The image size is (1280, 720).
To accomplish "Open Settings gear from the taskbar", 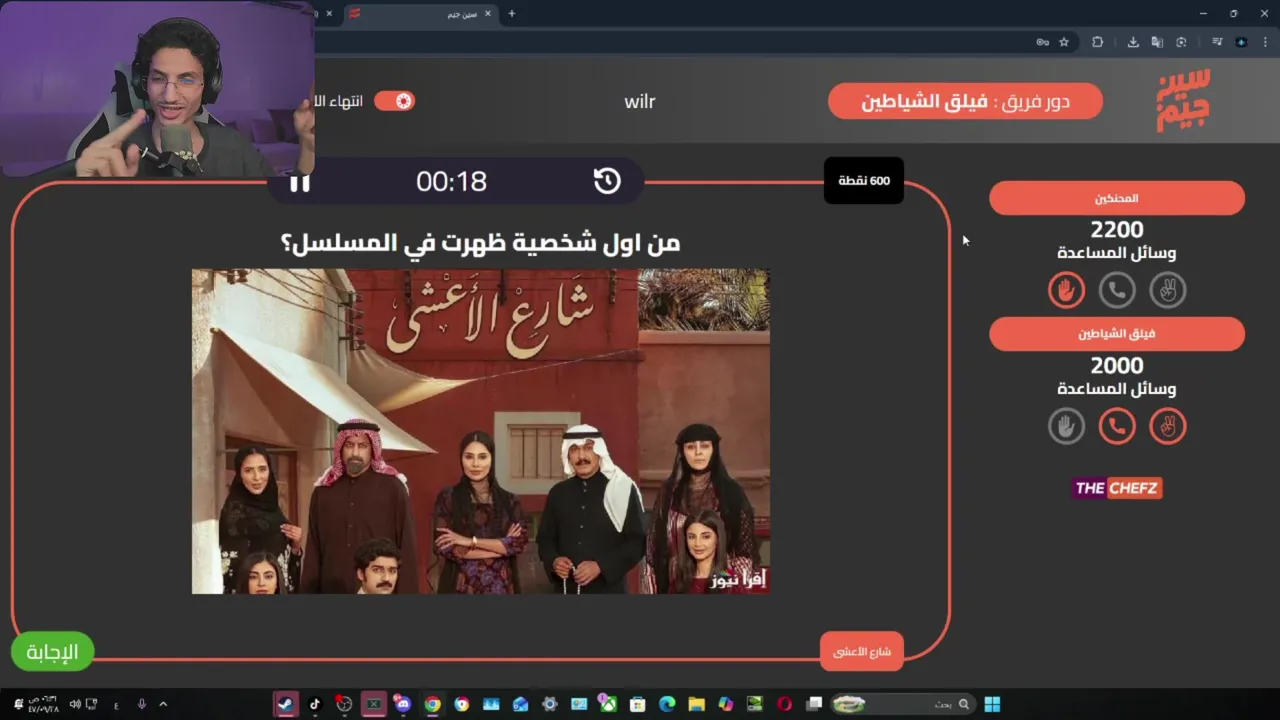I will coord(549,704).
